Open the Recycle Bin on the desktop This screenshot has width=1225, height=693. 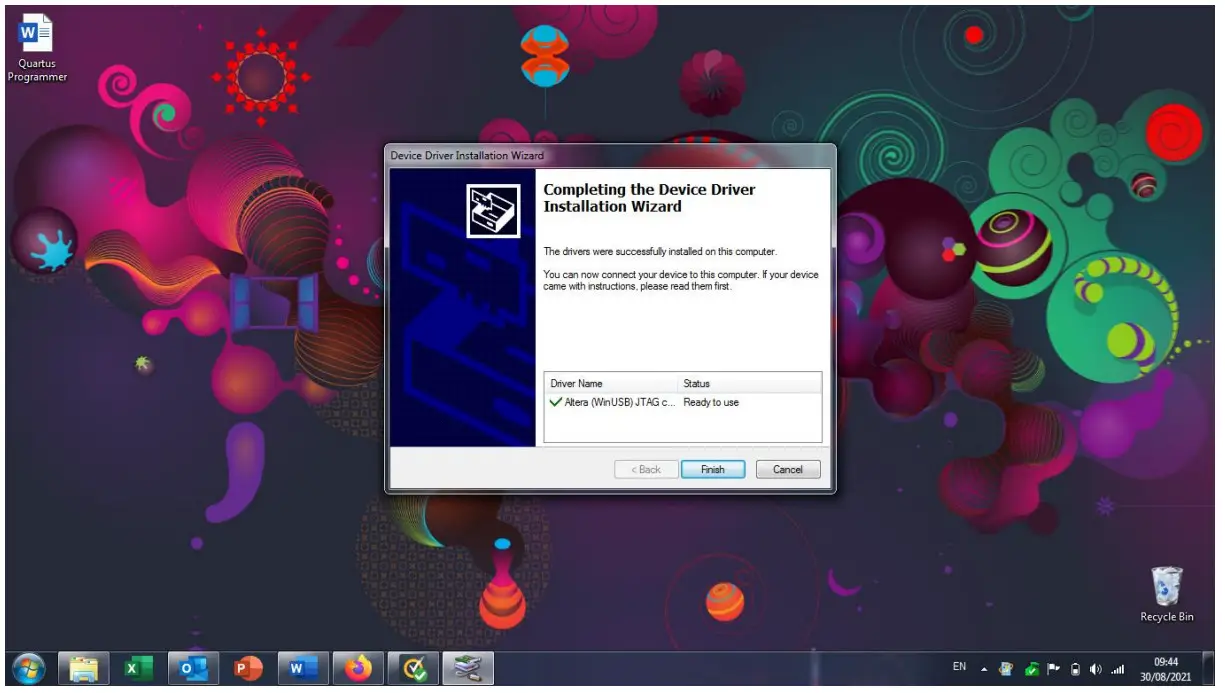[1167, 594]
